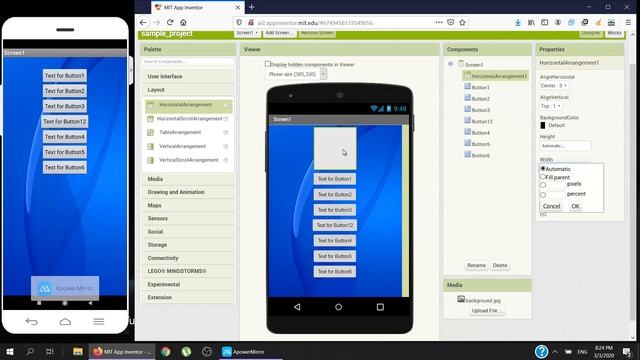Select VerticalArrangement in palette
This screenshot has width=640, height=360.
182,146
